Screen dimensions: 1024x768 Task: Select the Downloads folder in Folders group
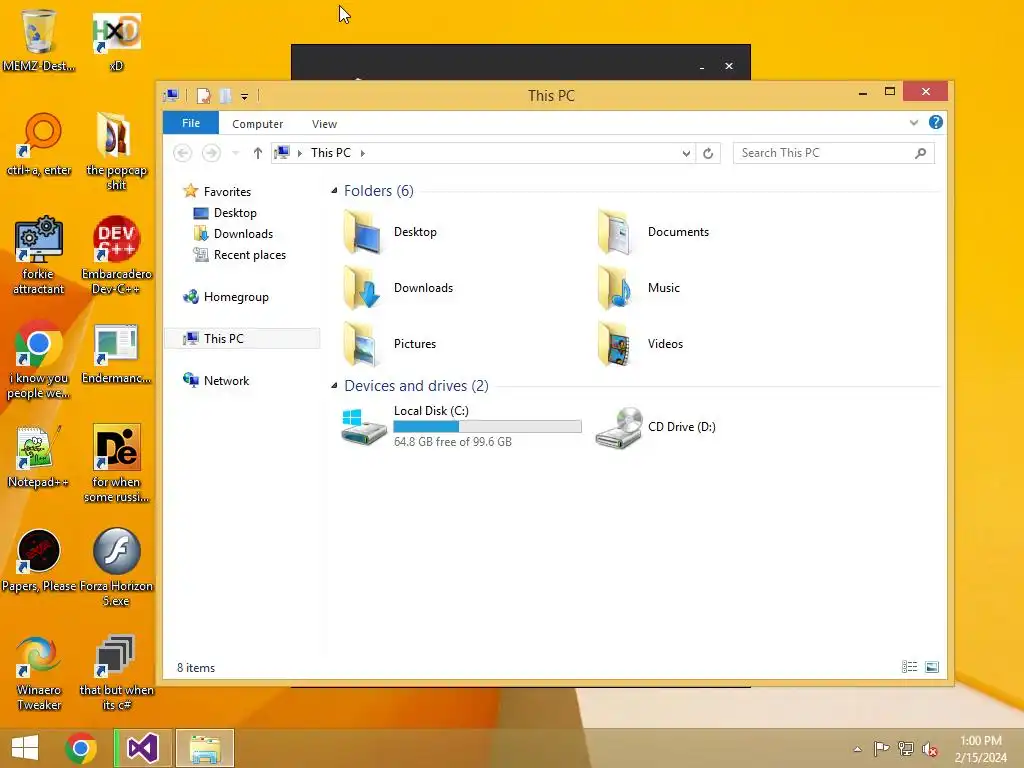pyautogui.click(x=397, y=288)
